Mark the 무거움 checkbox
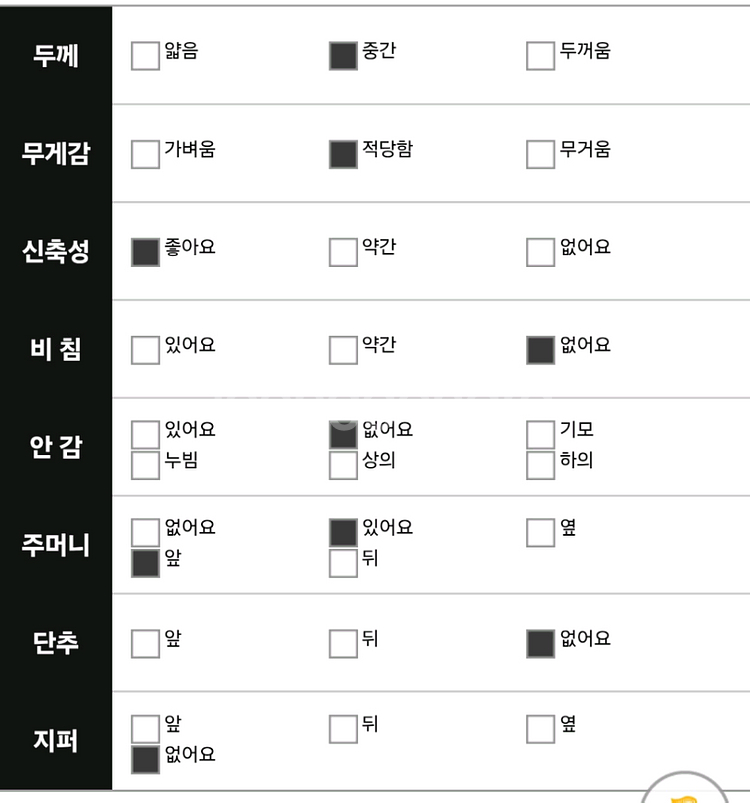 click(540, 154)
